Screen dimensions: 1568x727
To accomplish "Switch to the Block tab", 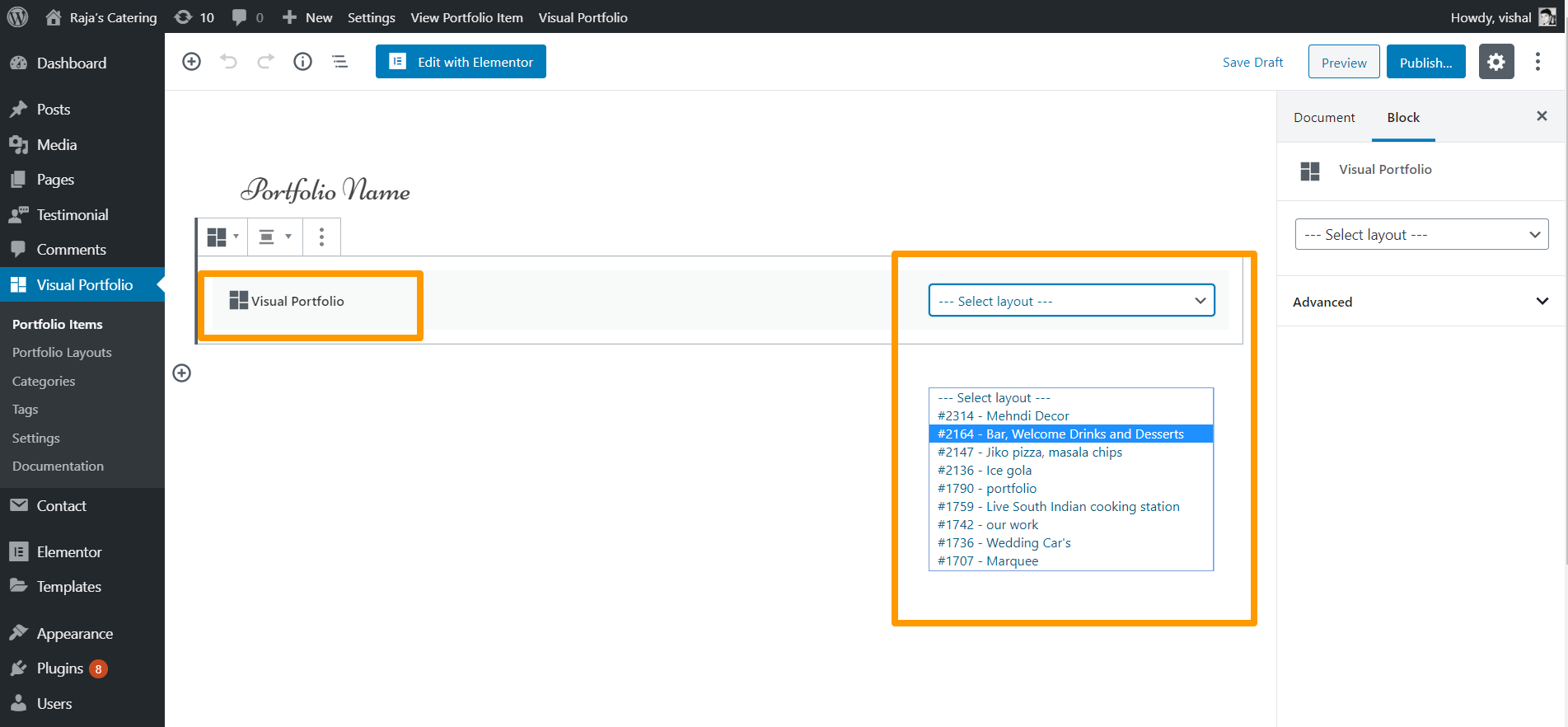I will point(1403,117).
